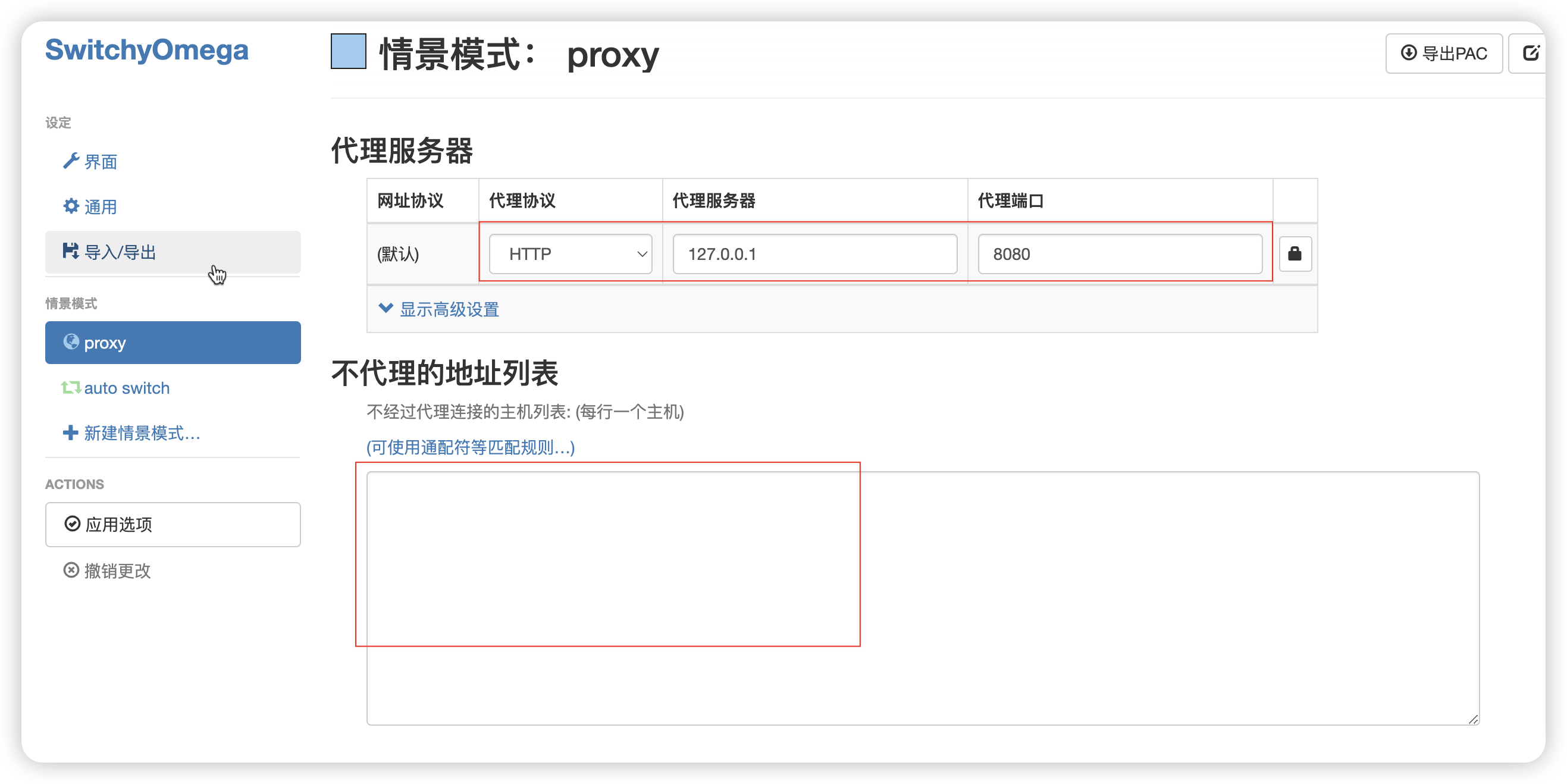The width and height of the screenshot is (1567, 784).
Task: Click the 导出PAC export button
Action: 1443,54
